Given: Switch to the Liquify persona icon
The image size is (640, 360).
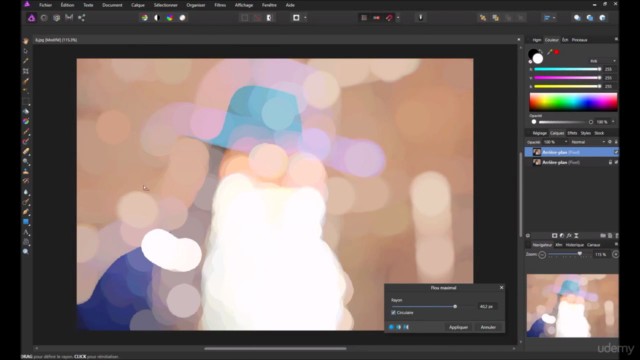Looking at the screenshot, I should coord(44,18).
